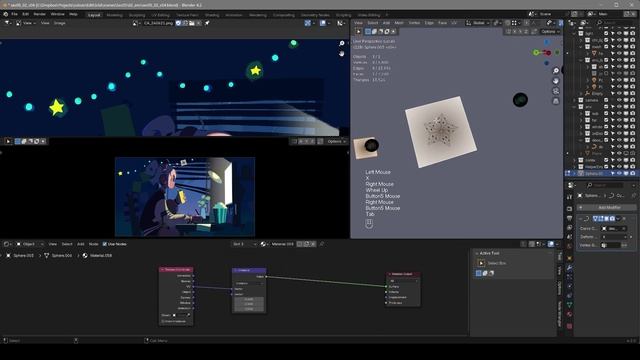Switch to Shading workspace tab
Viewport: 640px width, 360px height.
(x=212, y=15)
